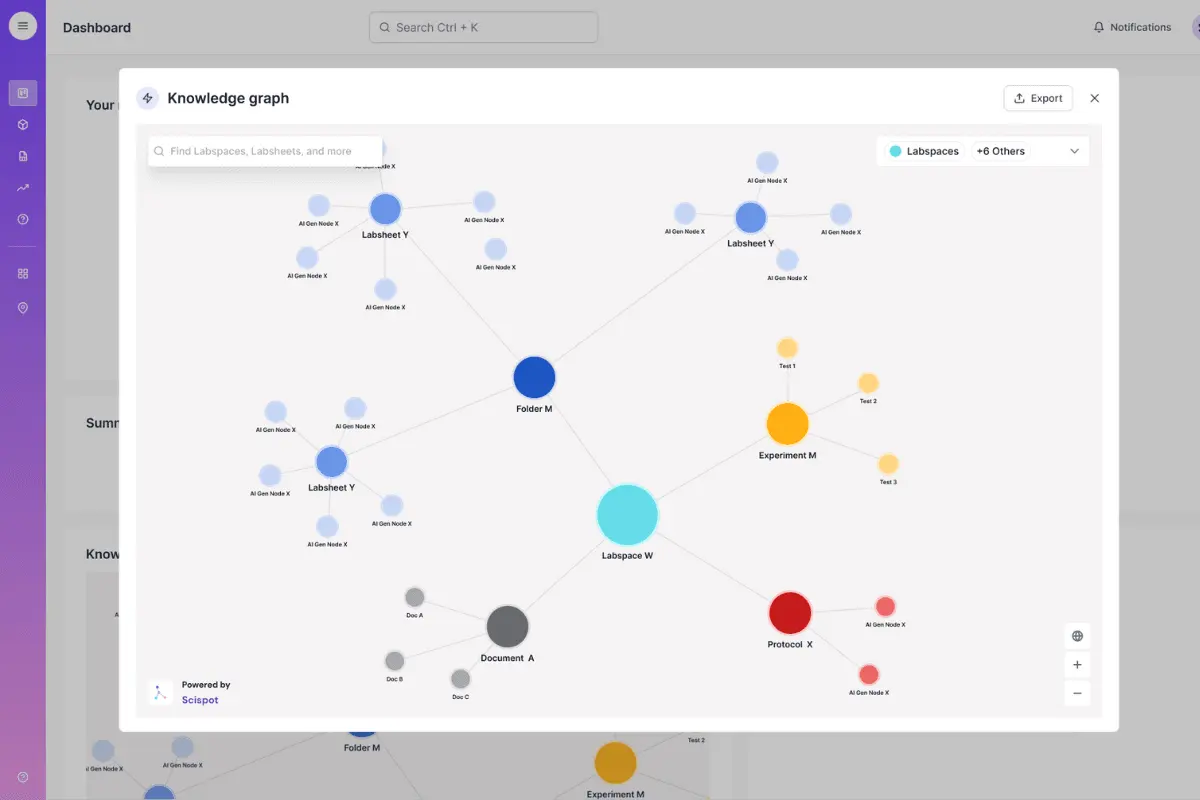This screenshot has width=1200, height=800.
Task: Open the location pin sidebar icon
Action: pyautogui.click(x=23, y=308)
